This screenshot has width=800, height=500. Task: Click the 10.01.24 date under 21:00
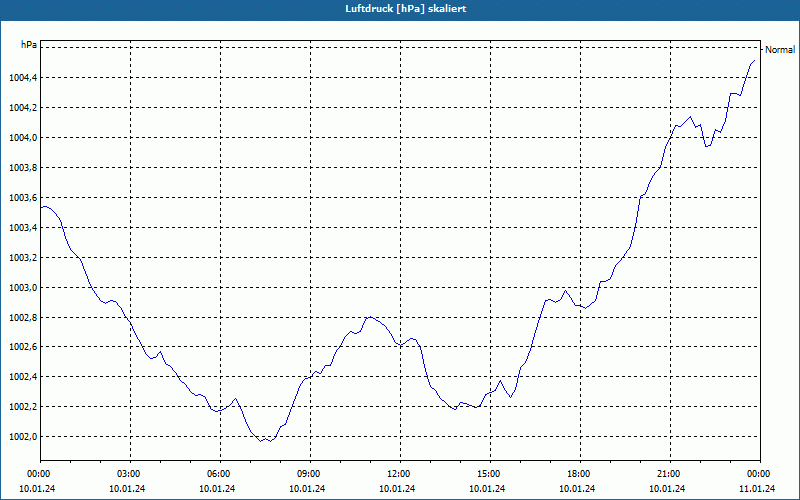point(667,488)
